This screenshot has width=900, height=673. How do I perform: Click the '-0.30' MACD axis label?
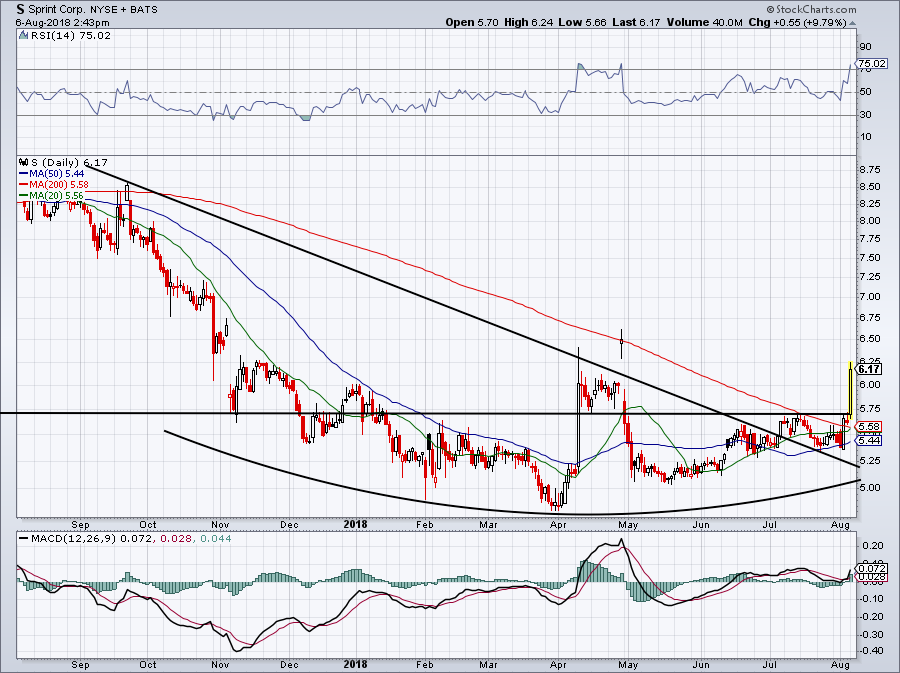pyautogui.click(x=871, y=635)
